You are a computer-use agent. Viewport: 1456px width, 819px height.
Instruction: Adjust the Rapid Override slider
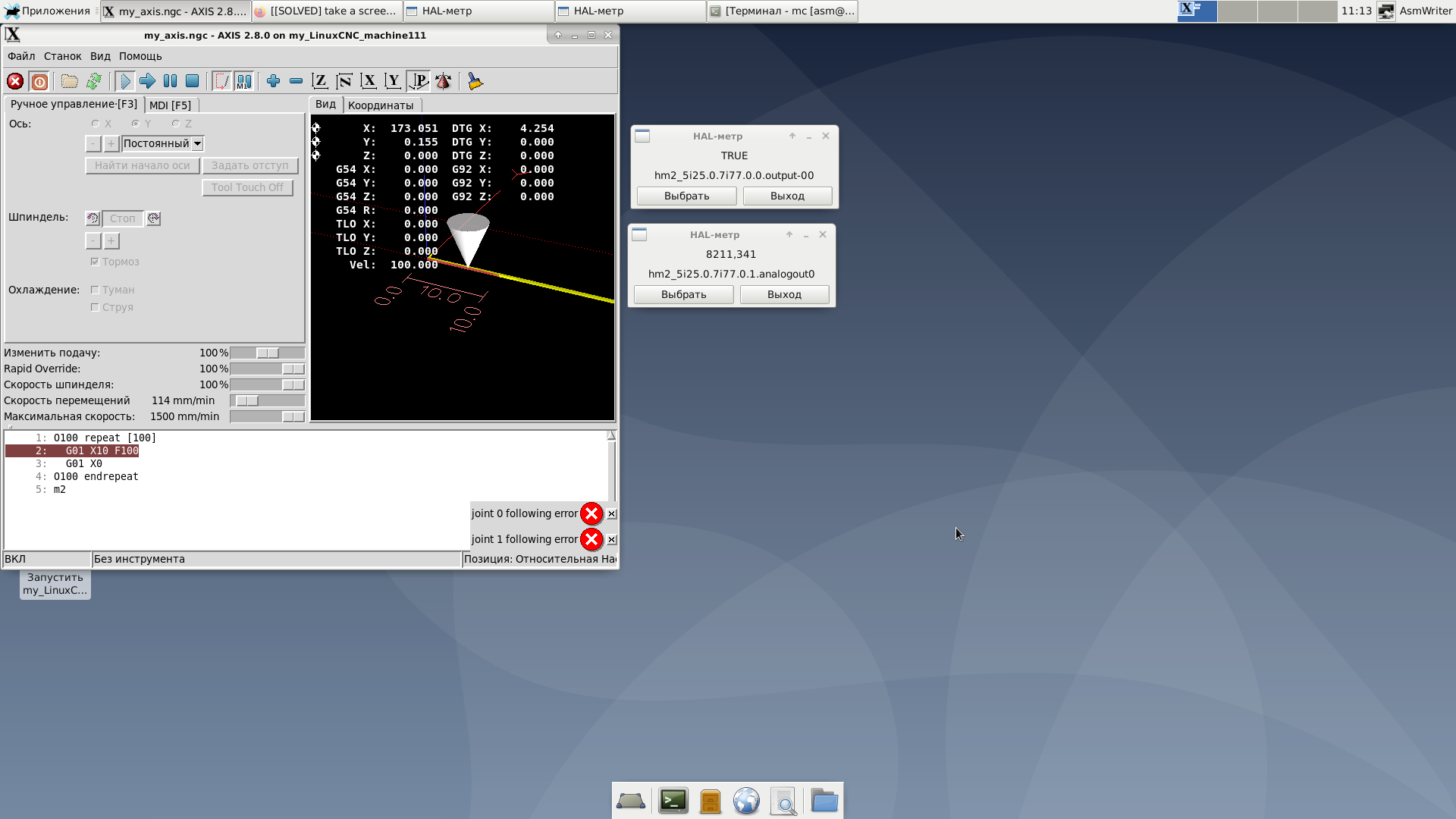pyautogui.click(x=293, y=369)
